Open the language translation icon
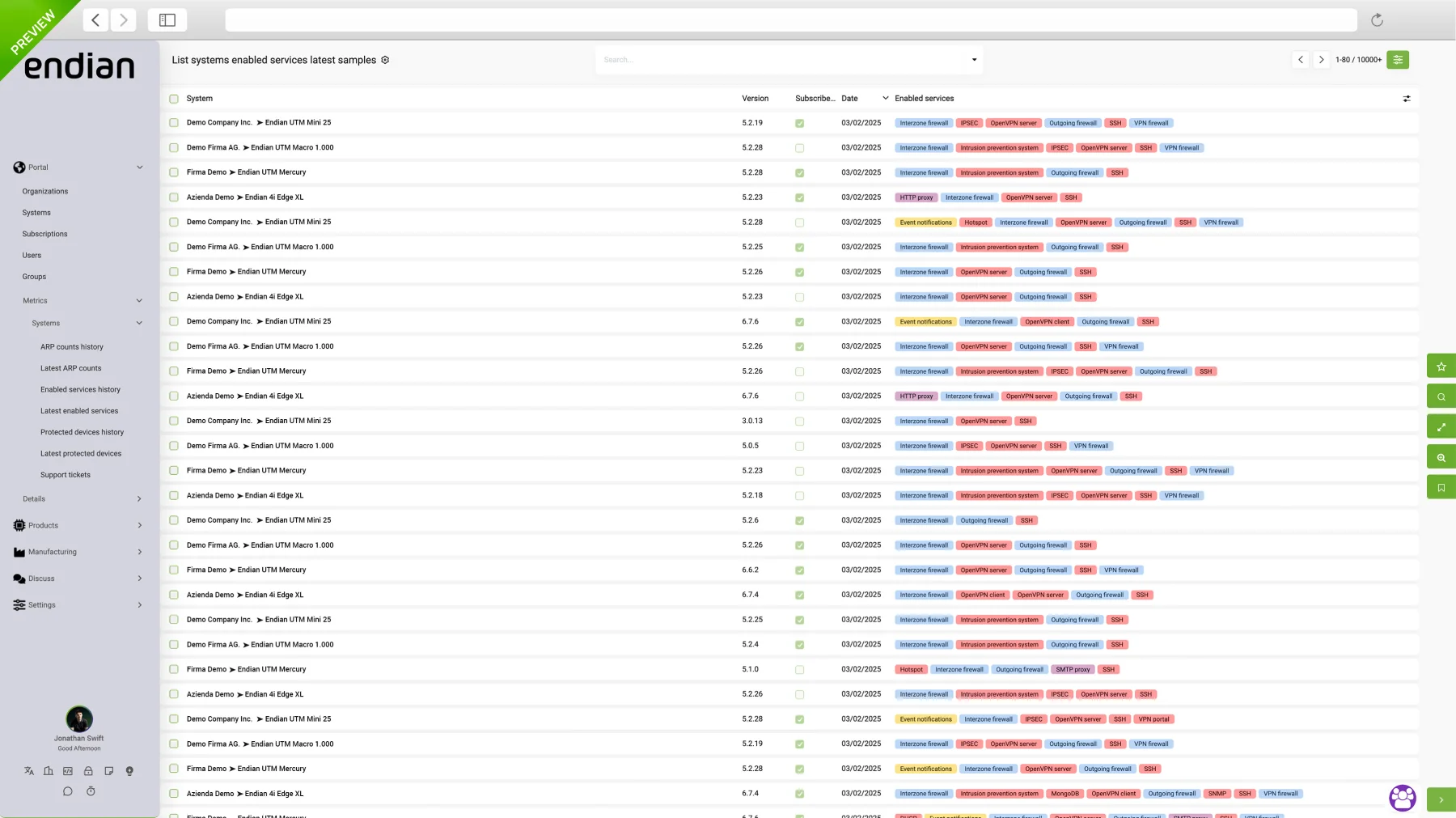This screenshot has height=818, width=1456. 29,771
